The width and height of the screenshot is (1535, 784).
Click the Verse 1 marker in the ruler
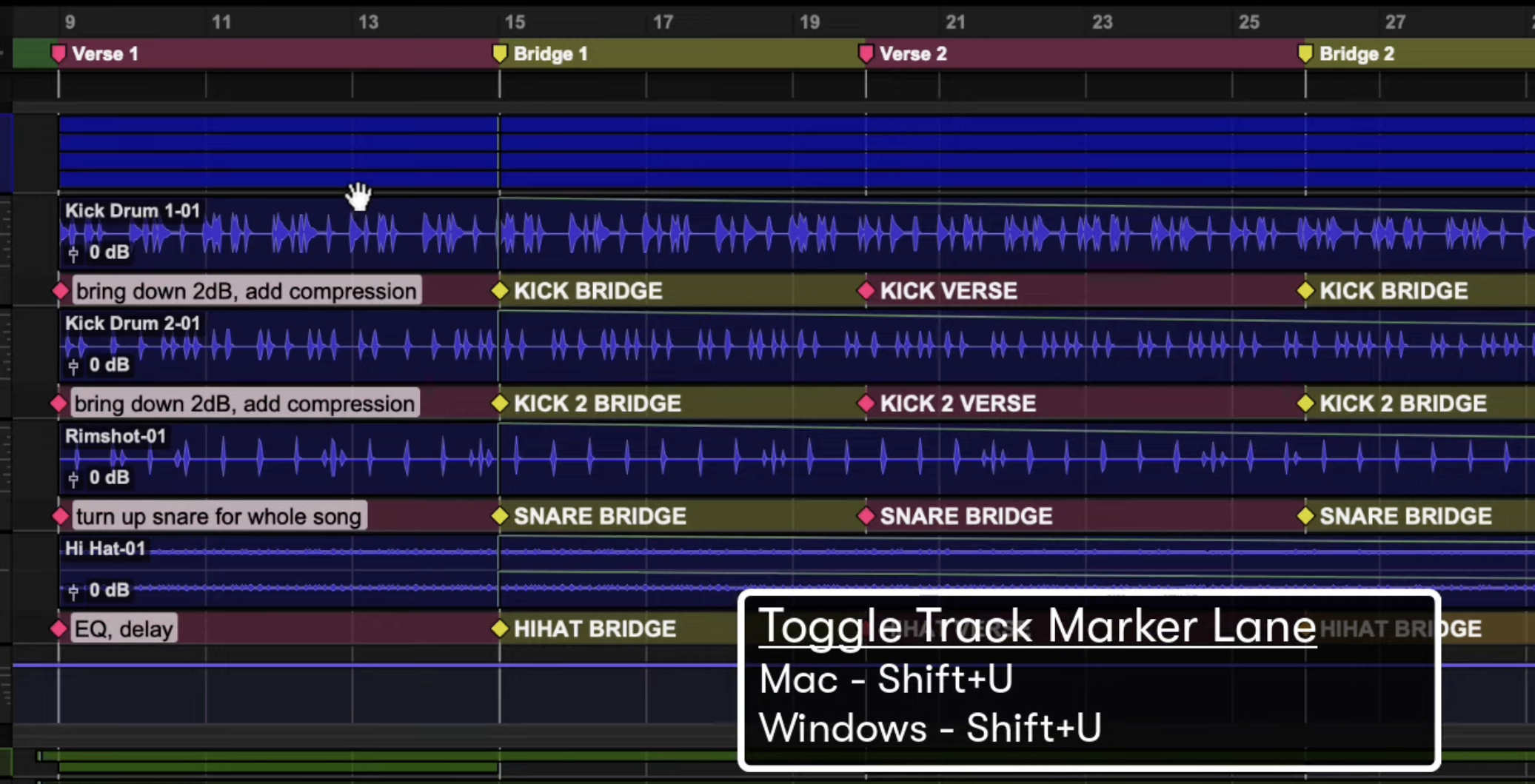58,54
